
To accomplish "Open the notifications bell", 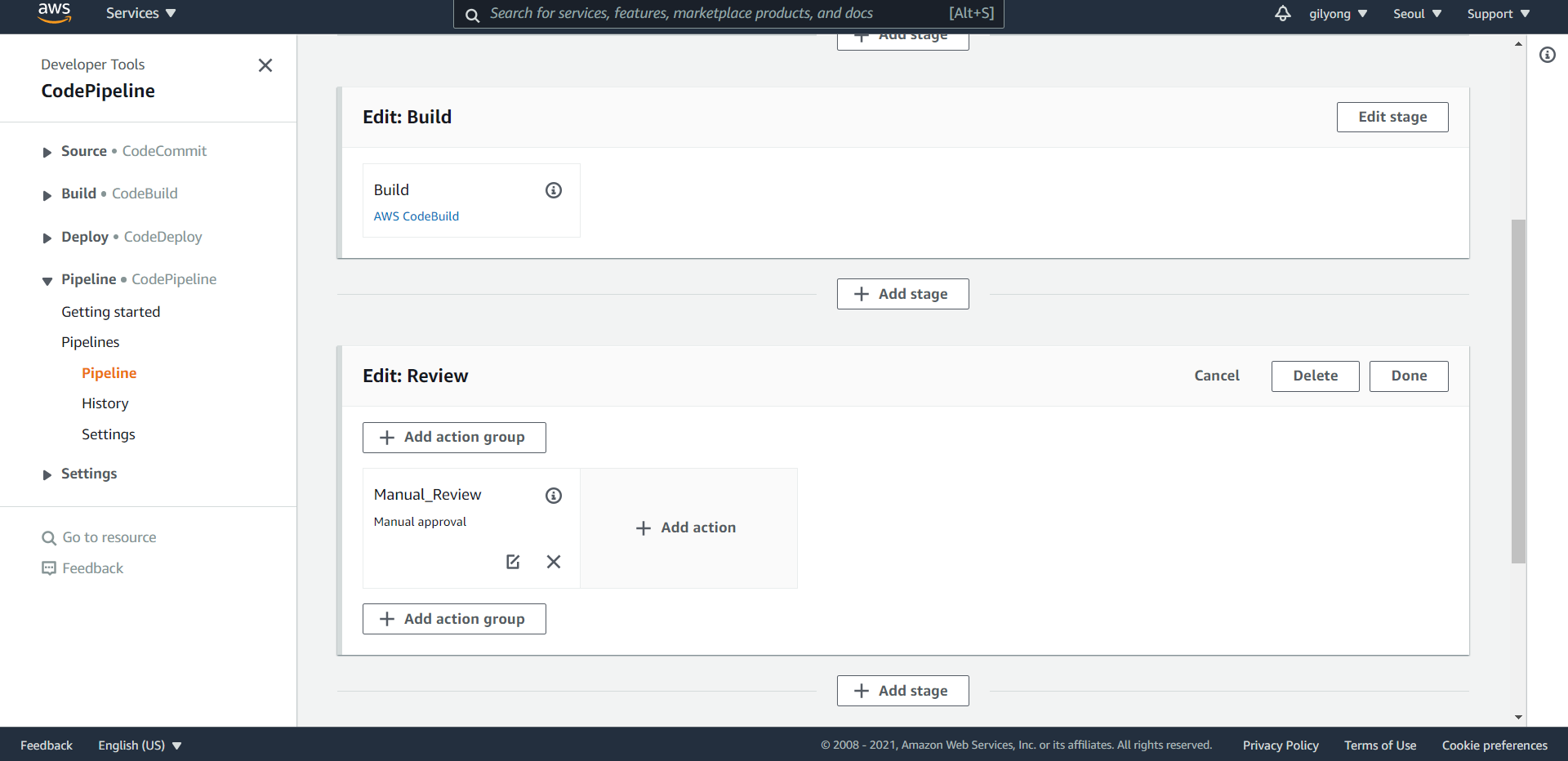I will tap(1283, 13).
